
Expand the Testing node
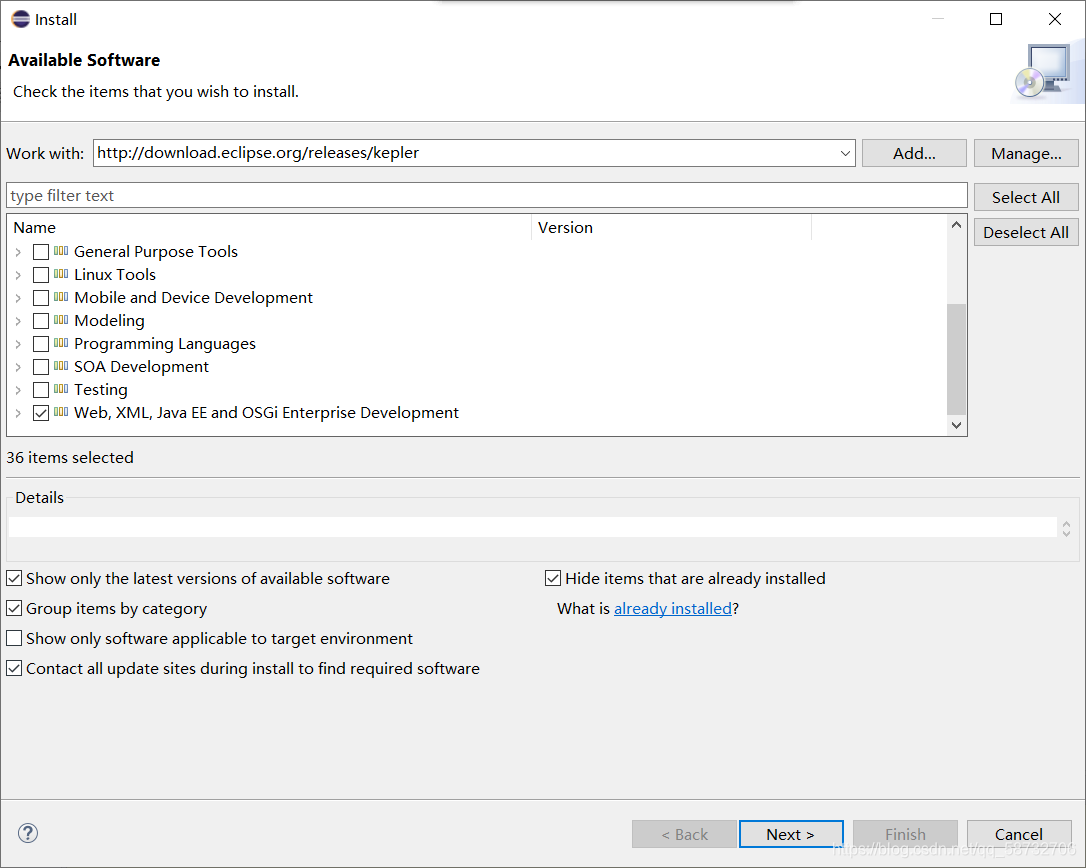tap(18, 390)
